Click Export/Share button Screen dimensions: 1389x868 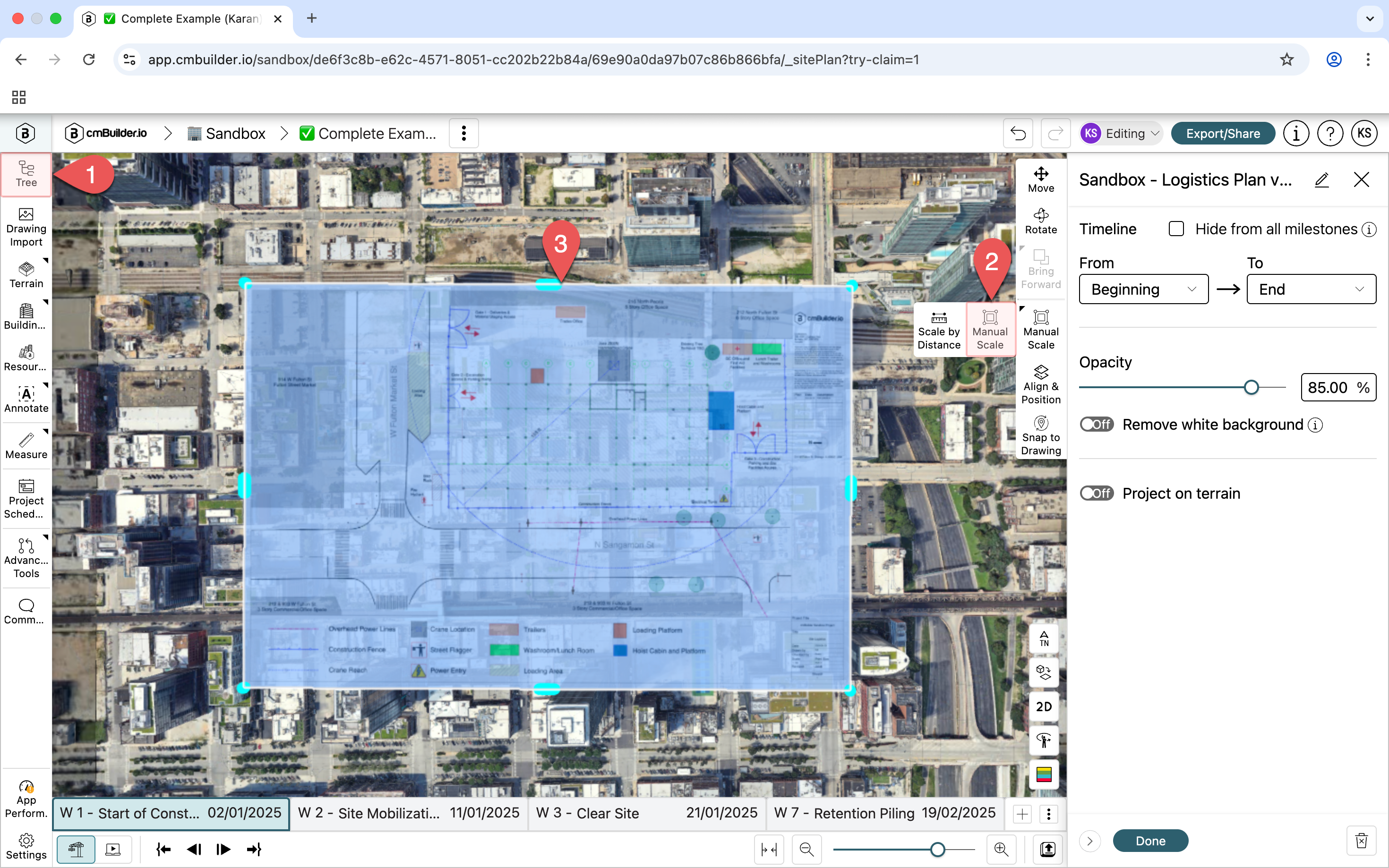pos(1223,133)
